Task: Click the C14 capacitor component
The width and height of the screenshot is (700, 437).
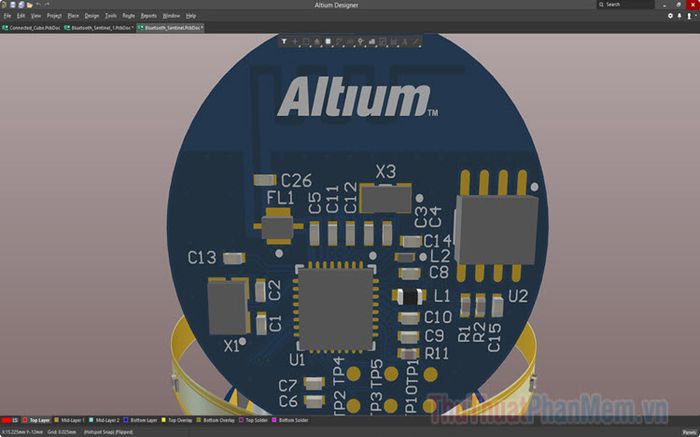Action: coord(411,241)
